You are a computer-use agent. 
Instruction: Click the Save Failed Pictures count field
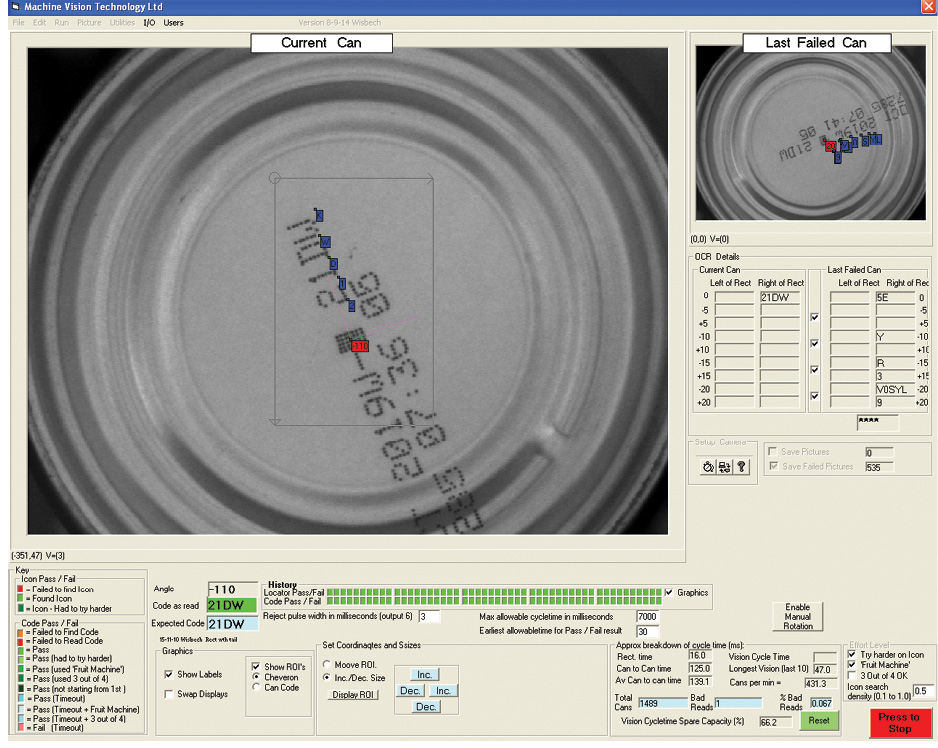879,467
